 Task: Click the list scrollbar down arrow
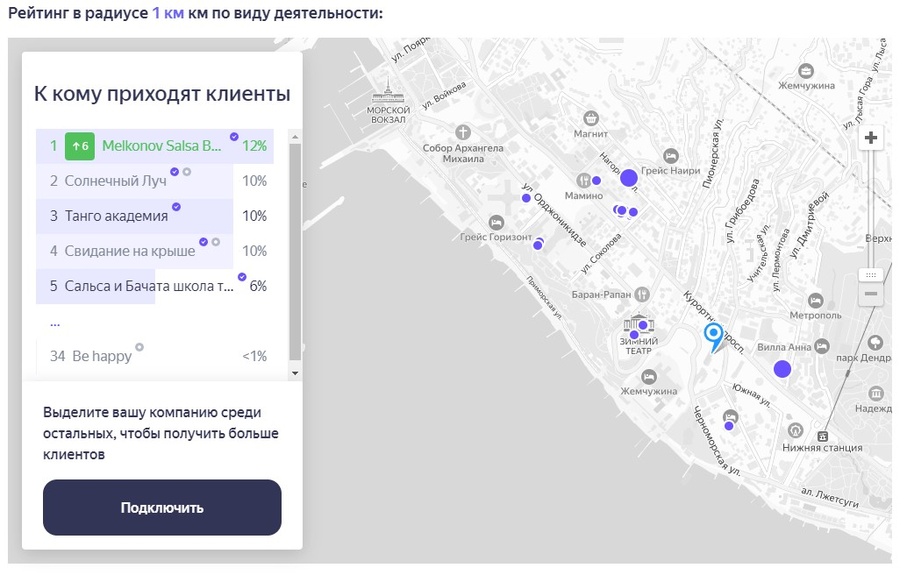tap(295, 373)
